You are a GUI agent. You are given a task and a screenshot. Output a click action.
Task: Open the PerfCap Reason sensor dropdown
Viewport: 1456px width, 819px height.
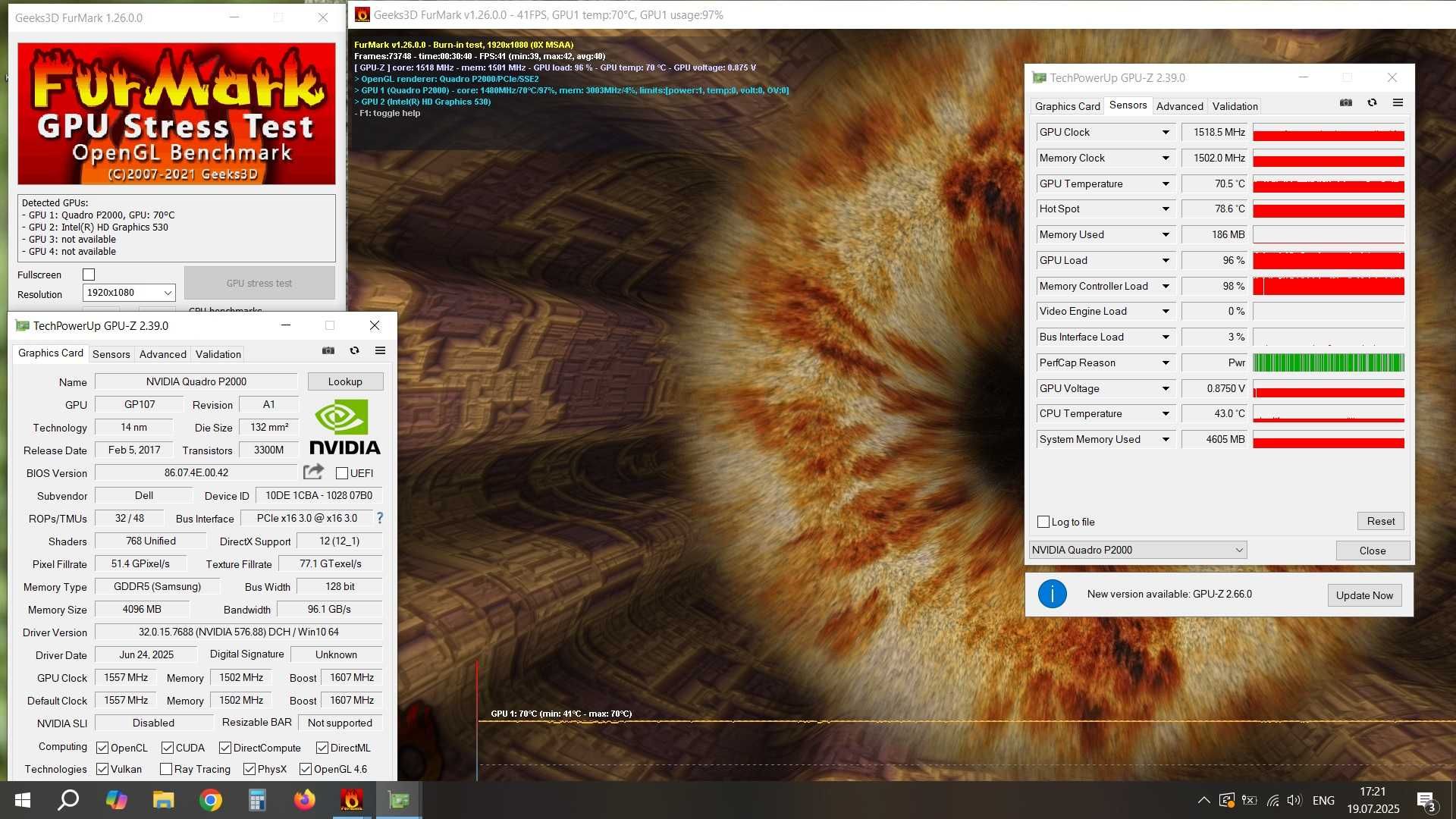click(1166, 362)
